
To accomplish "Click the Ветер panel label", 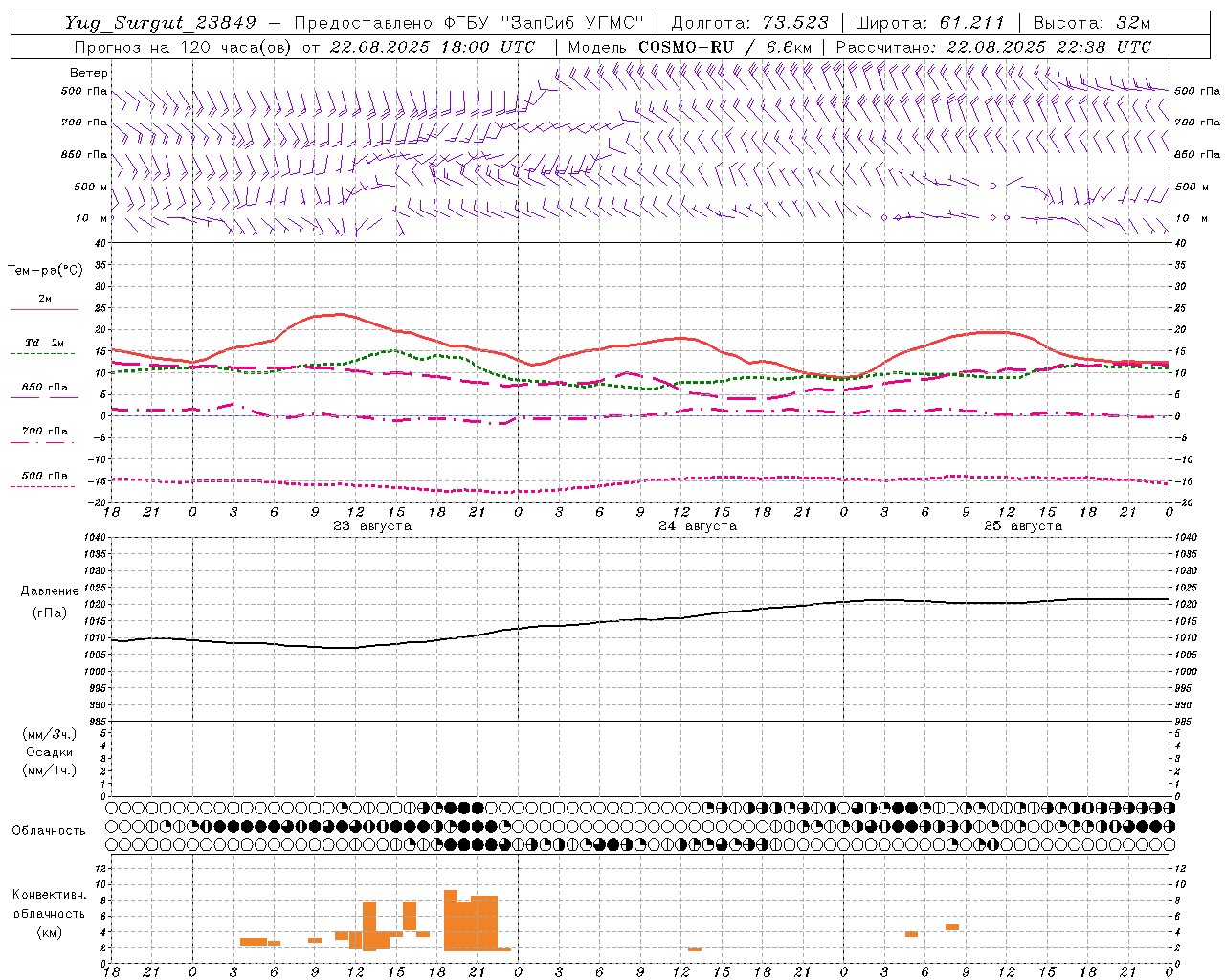I will point(89,73).
